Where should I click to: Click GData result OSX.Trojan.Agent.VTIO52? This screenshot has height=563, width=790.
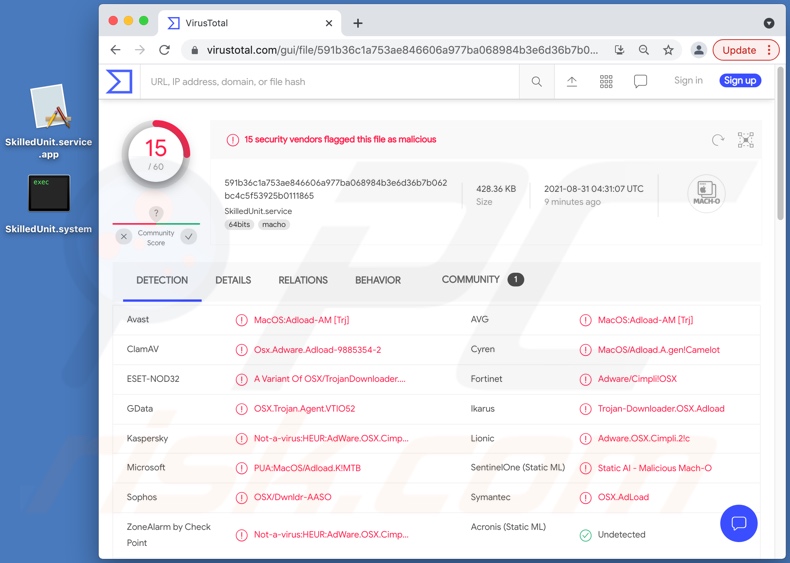click(304, 409)
